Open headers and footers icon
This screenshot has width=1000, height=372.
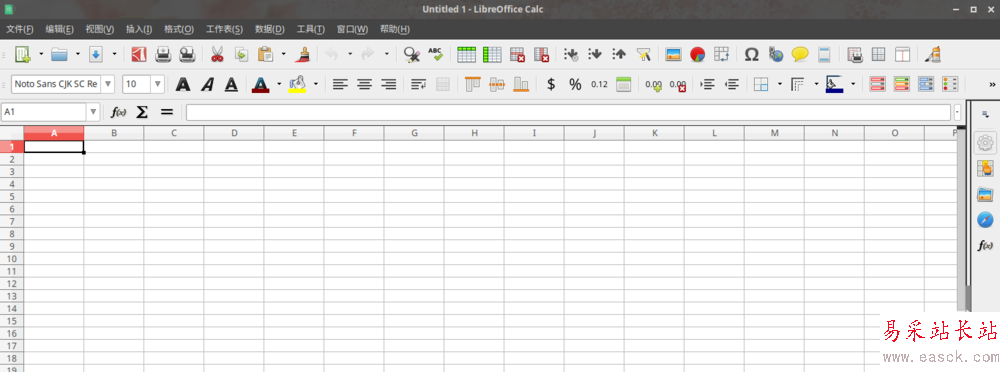pos(824,55)
